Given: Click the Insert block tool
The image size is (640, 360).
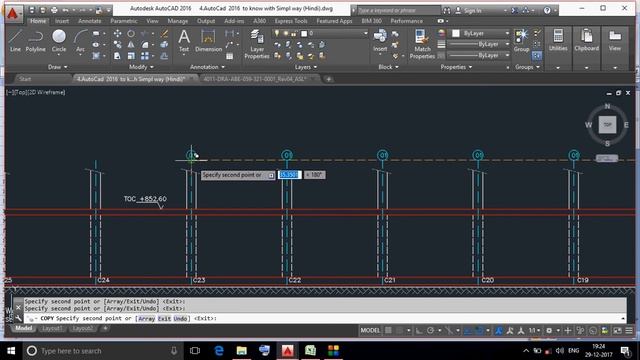Looking at the screenshot, I should point(380,41).
